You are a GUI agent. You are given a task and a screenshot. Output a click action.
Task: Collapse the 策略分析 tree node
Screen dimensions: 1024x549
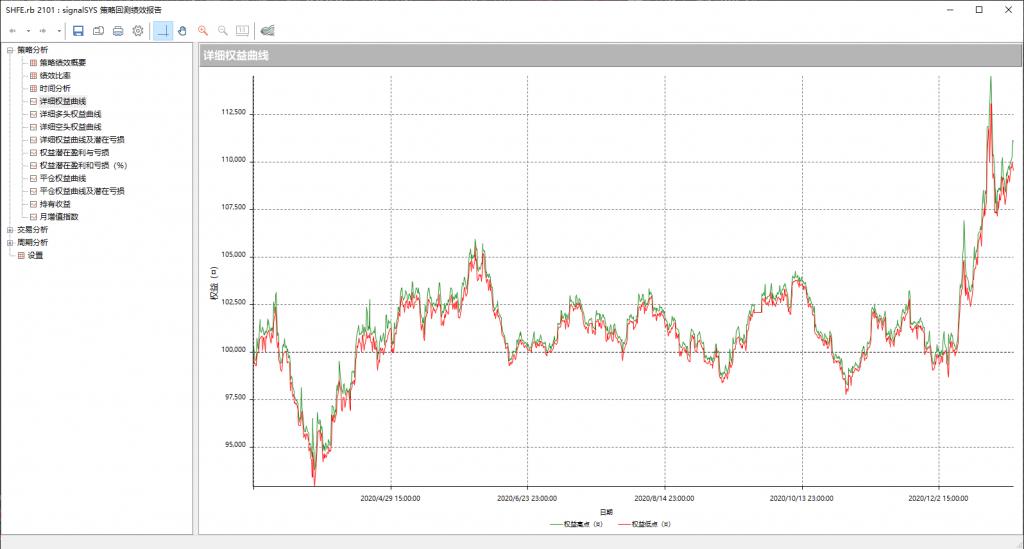[10, 50]
